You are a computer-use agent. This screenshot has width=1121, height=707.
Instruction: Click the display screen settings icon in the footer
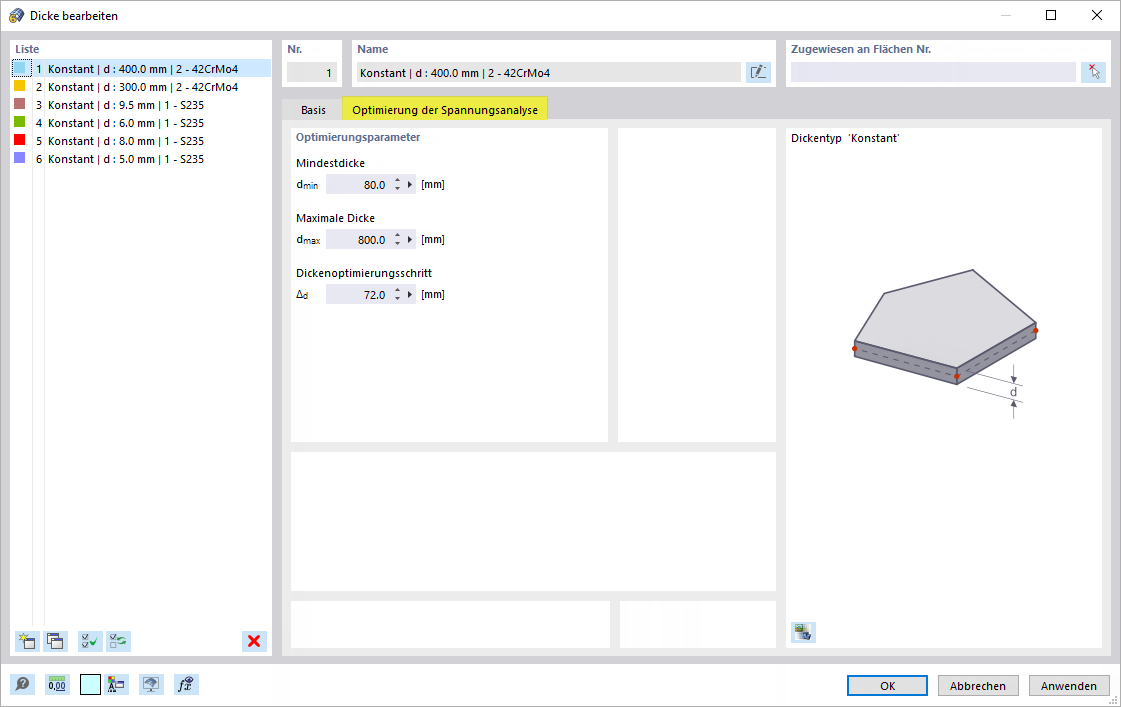click(151, 685)
